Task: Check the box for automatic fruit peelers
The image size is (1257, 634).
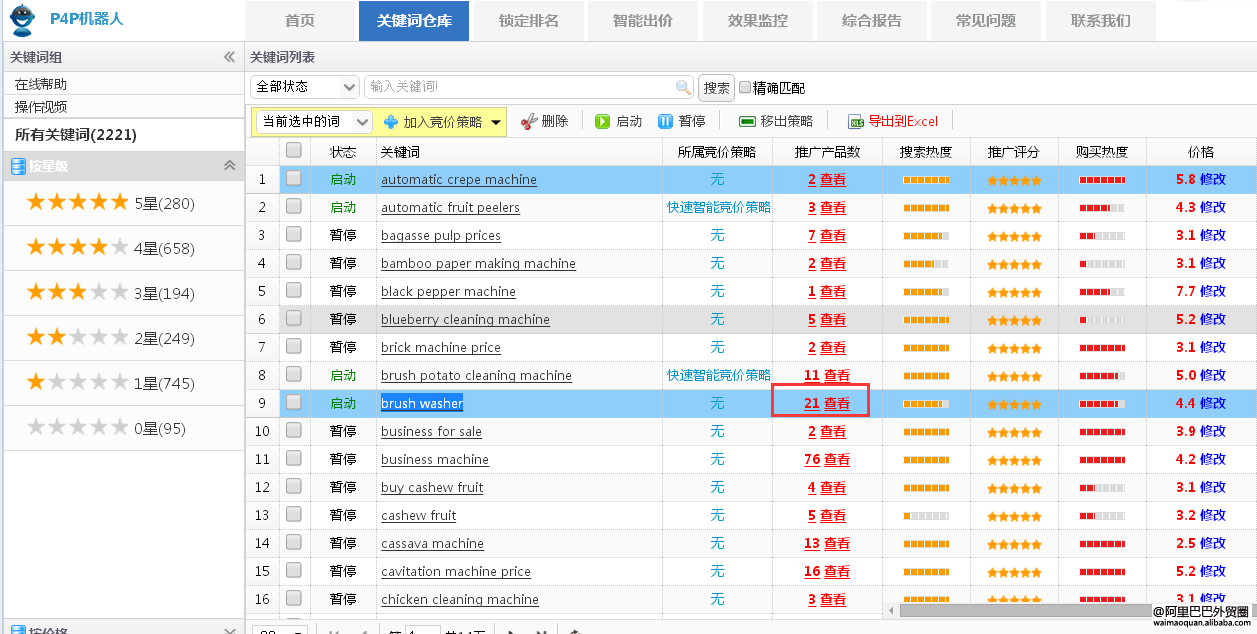Action: [293, 206]
